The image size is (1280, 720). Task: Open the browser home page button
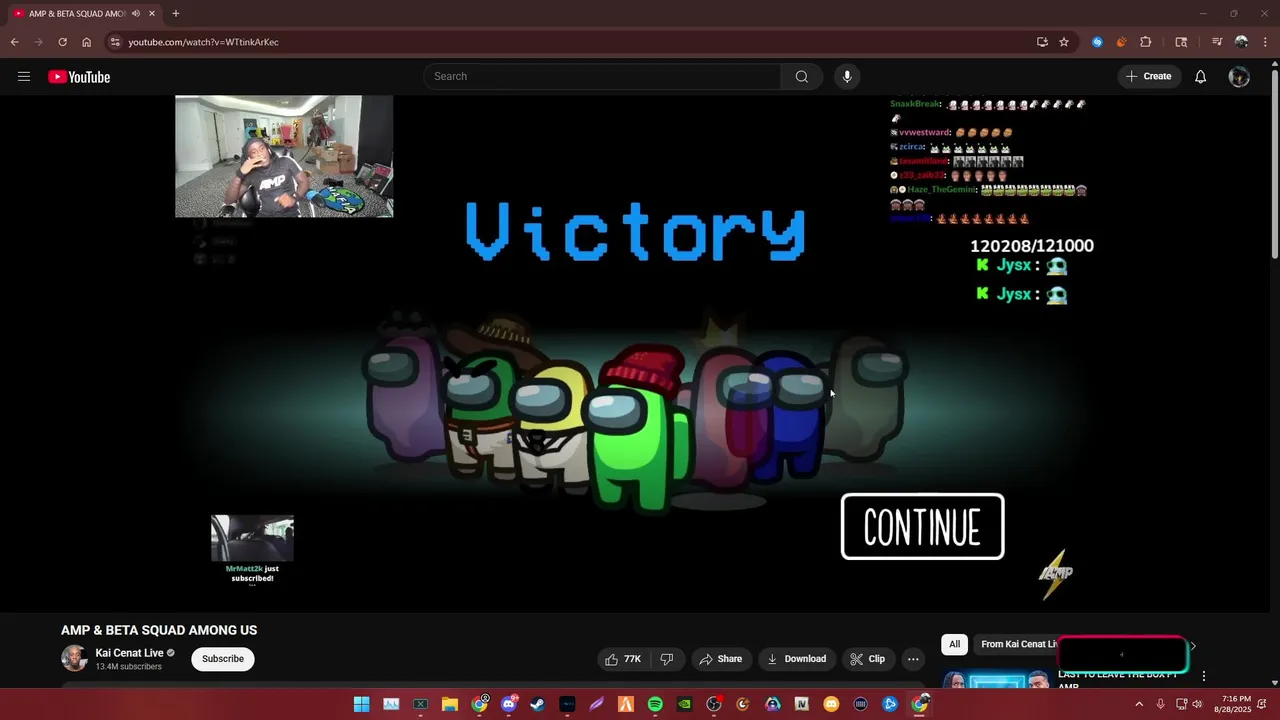pyautogui.click(x=86, y=42)
